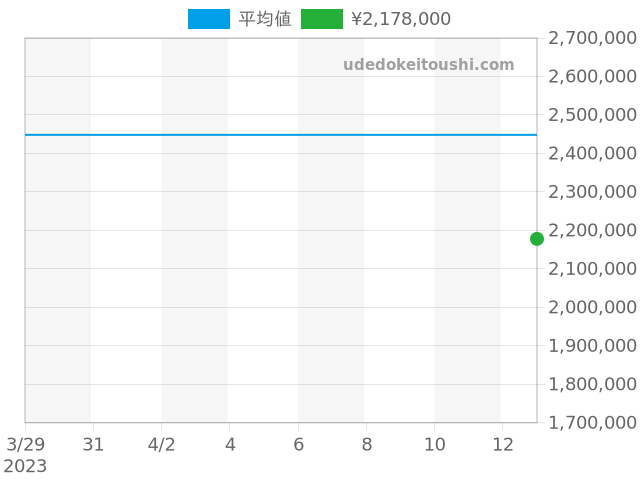Click the blue 平均値 legend color box

pyautogui.click(x=208, y=19)
